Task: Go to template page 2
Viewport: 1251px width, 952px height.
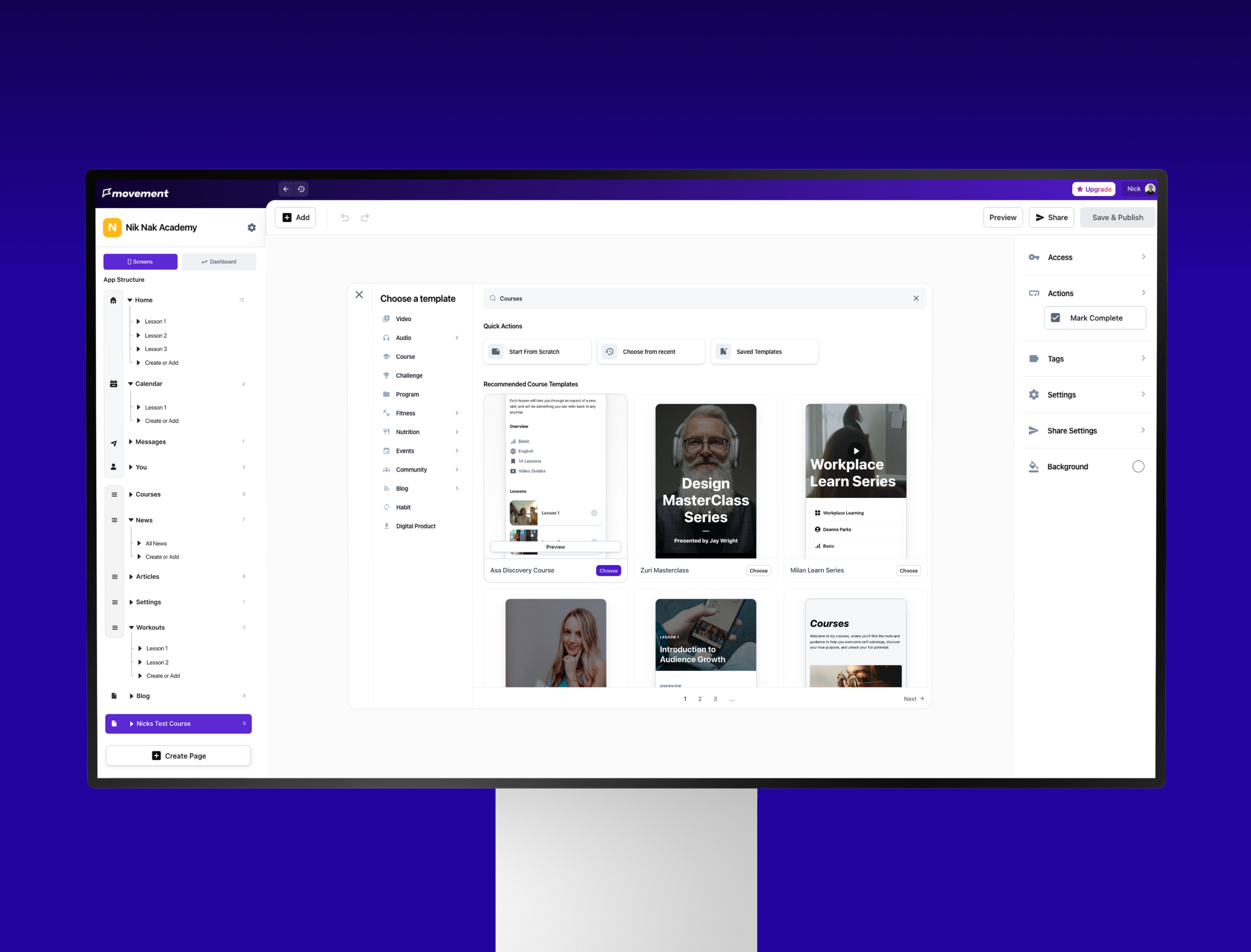Action: point(700,699)
